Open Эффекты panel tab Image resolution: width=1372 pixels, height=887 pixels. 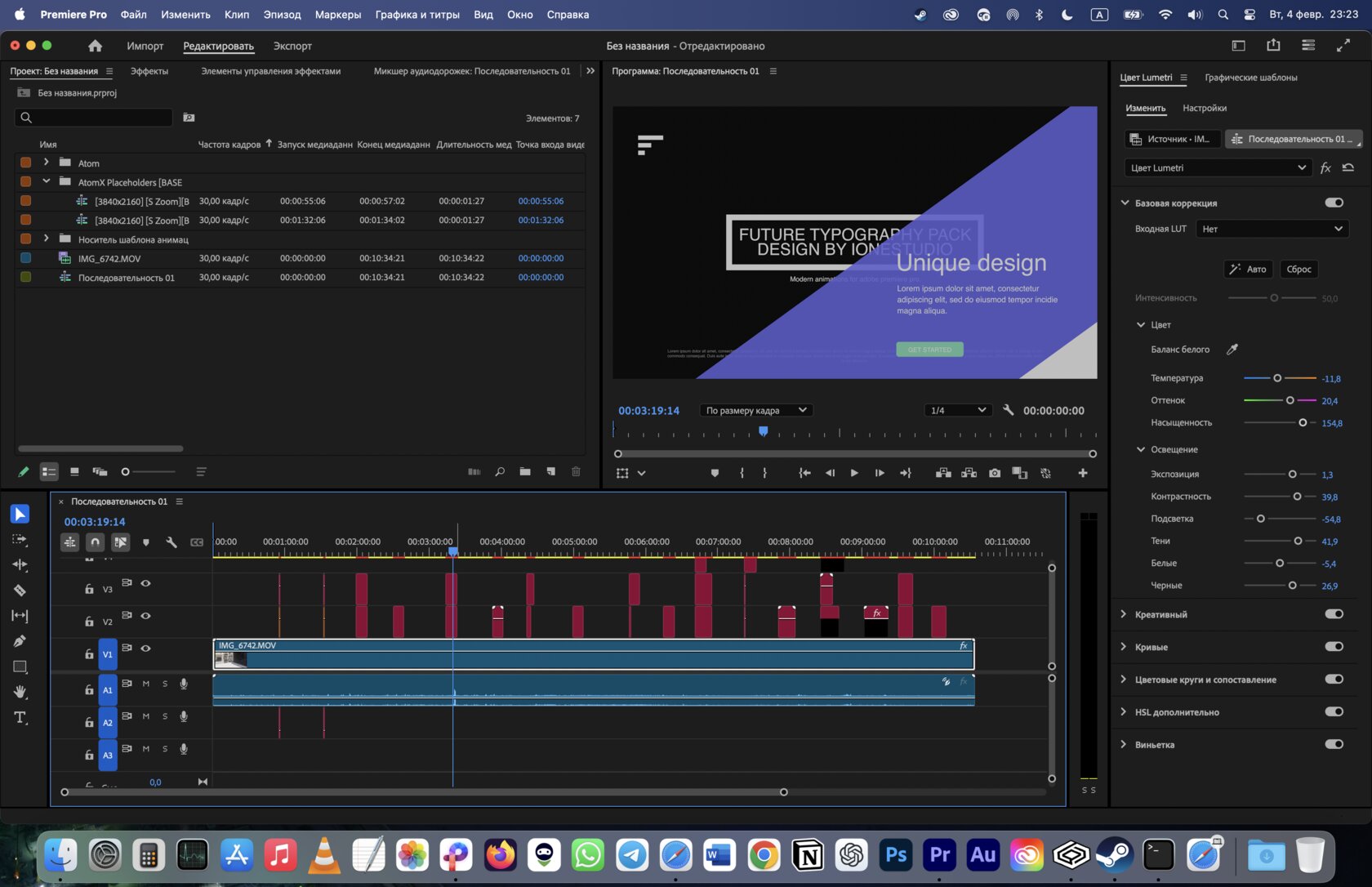149,71
